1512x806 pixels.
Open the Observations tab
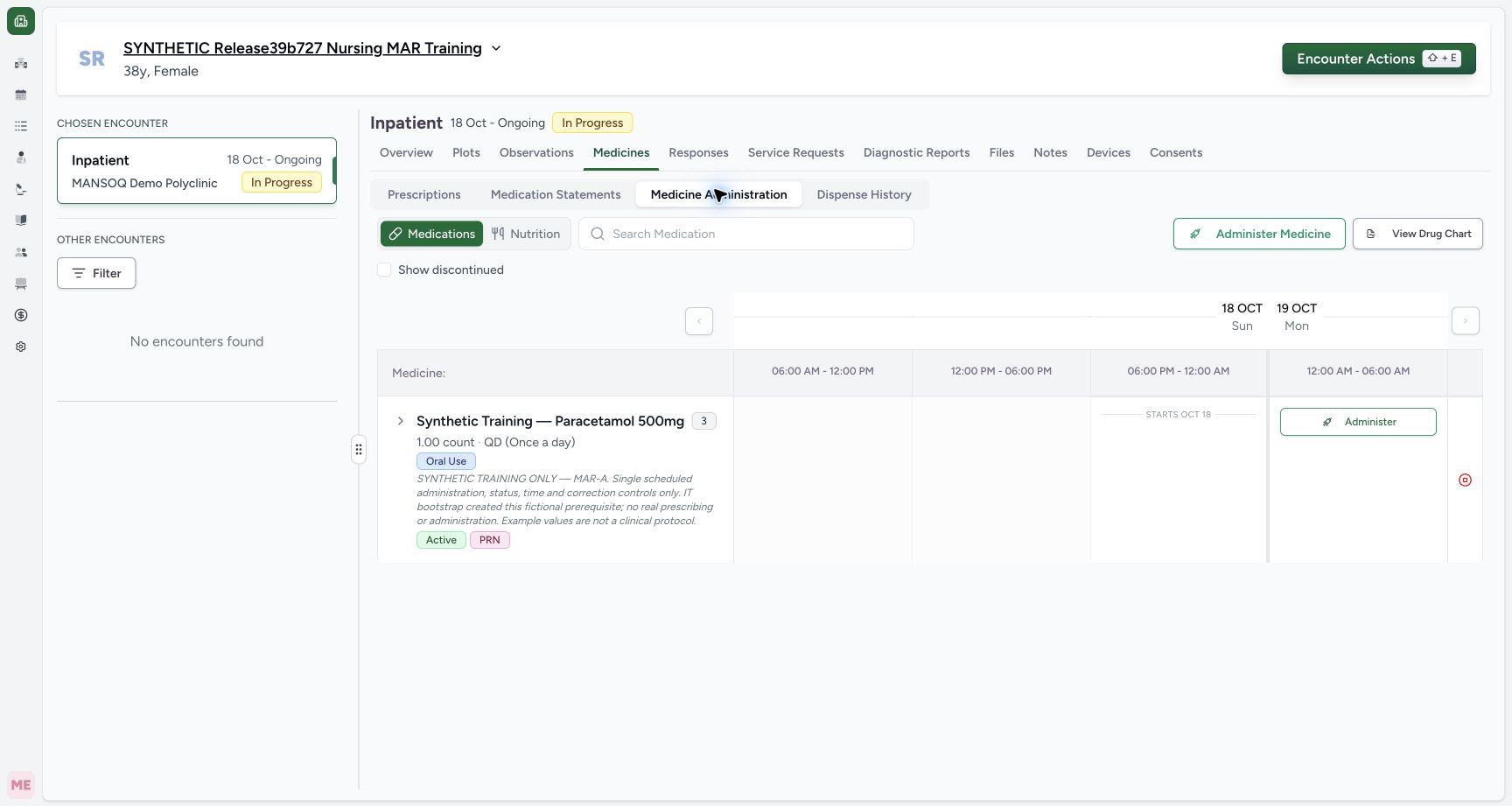coord(536,152)
